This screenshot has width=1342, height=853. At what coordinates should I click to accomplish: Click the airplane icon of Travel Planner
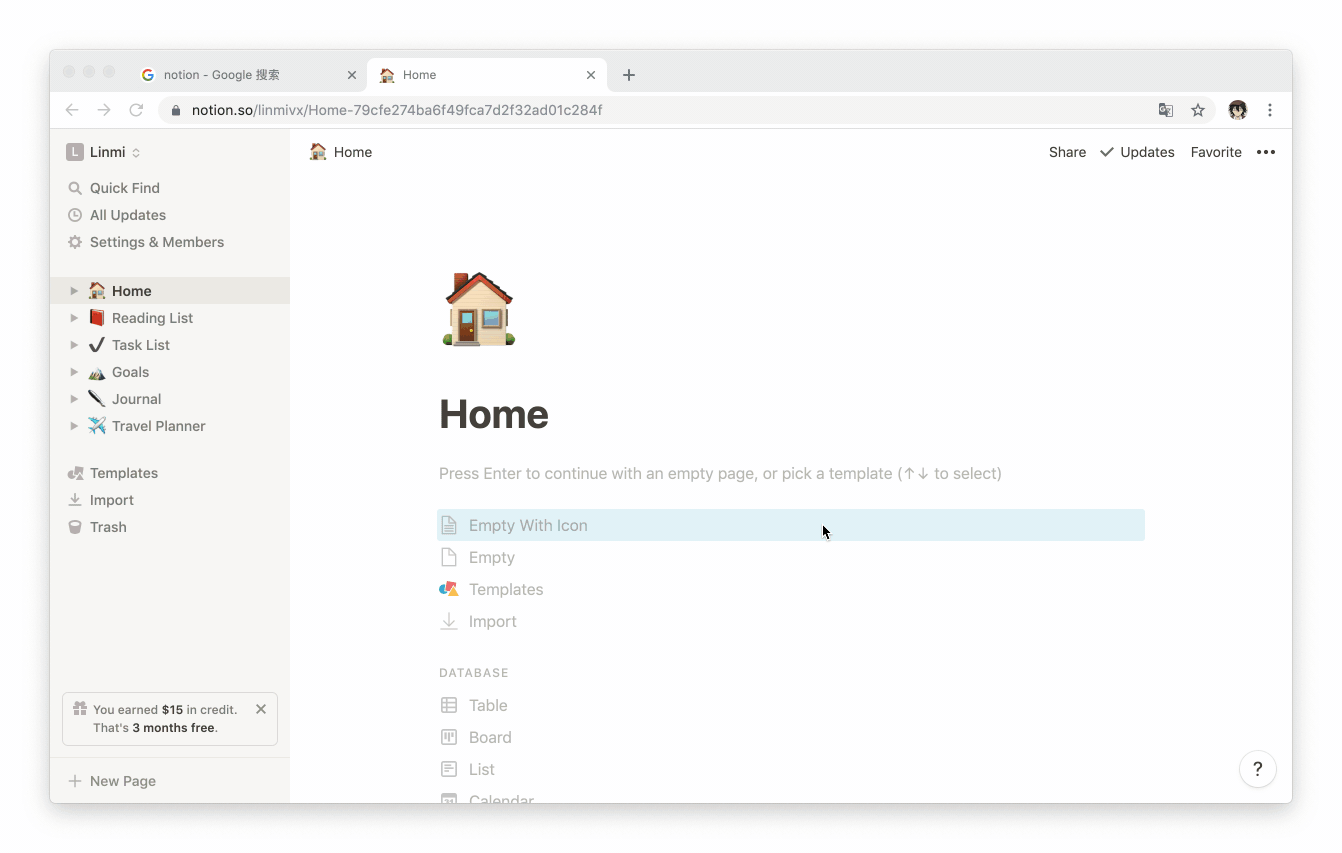pos(97,426)
